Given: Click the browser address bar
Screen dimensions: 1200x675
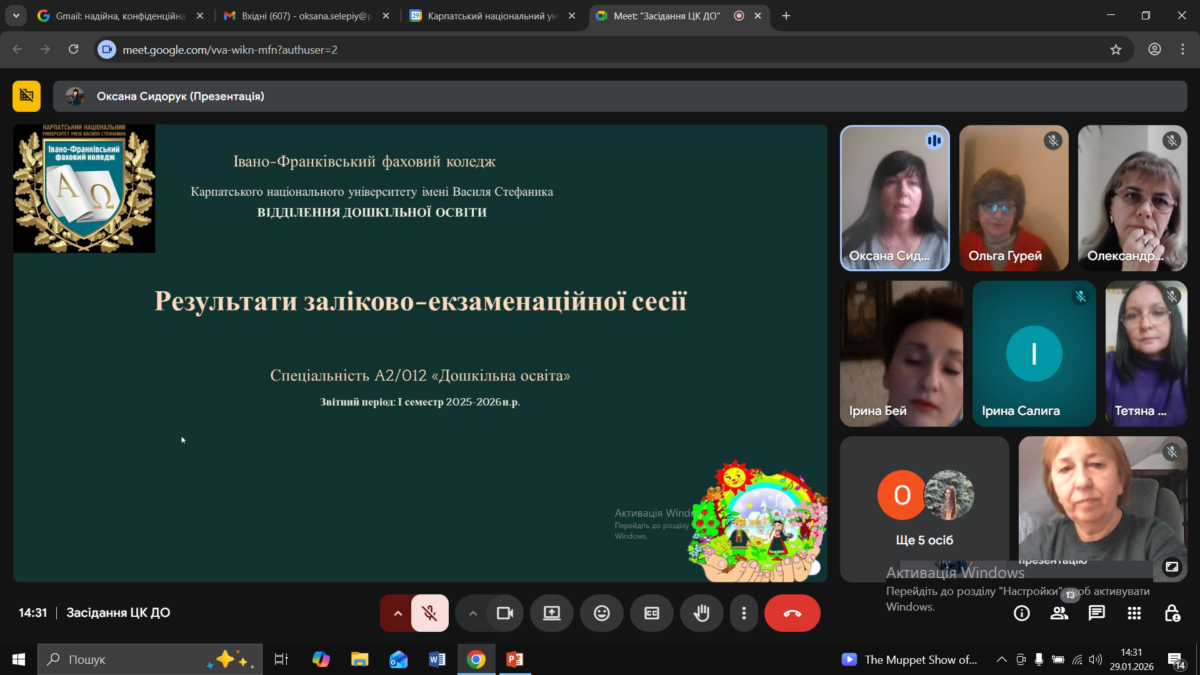Looking at the screenshot, I should point(600,49).
